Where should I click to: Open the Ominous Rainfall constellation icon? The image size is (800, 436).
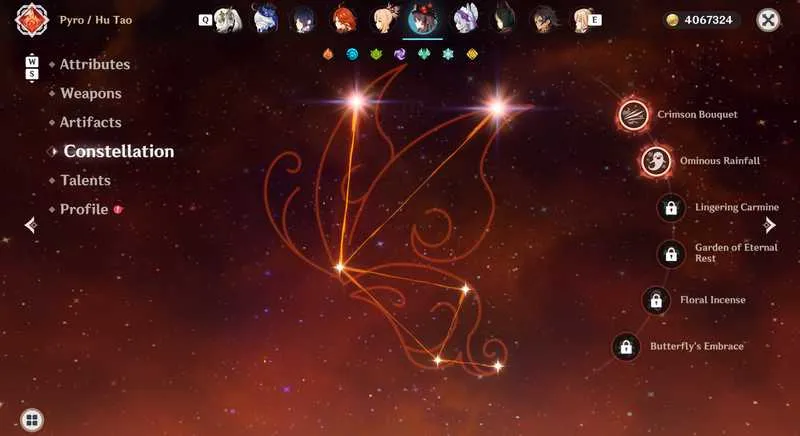(656, 161)
